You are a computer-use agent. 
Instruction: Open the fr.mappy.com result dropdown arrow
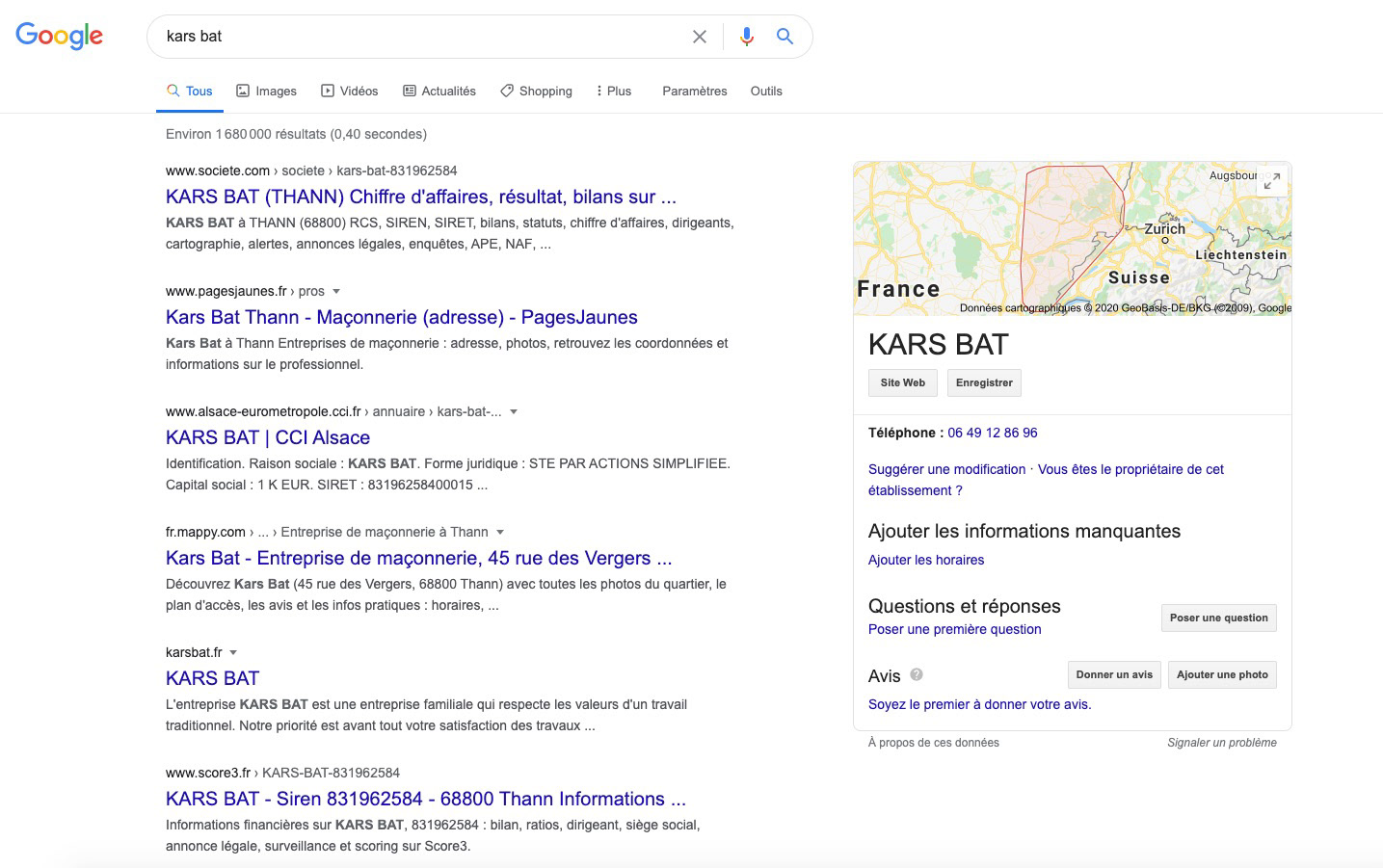click(500, 532)
